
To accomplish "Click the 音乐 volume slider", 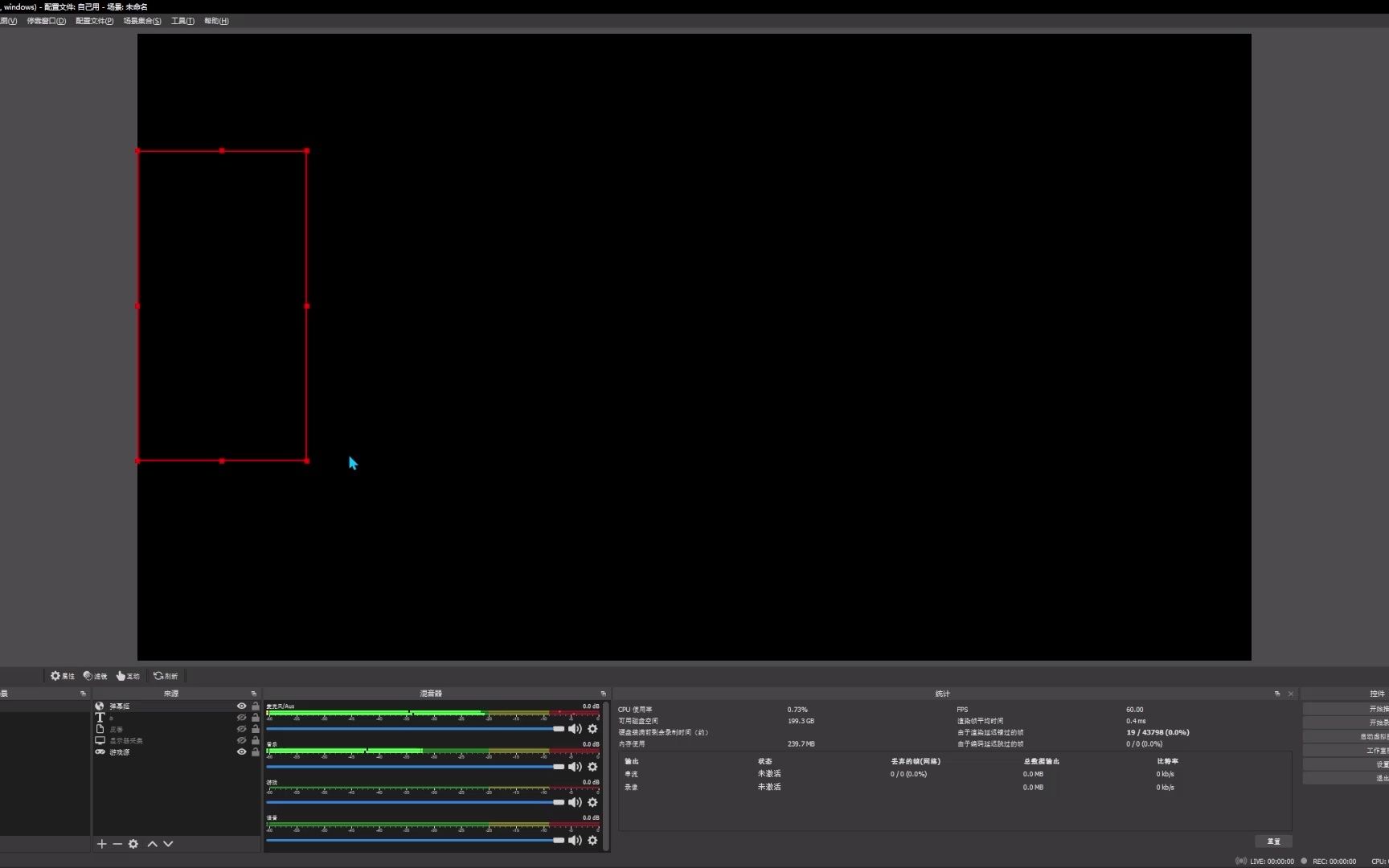I will [416, 767].
